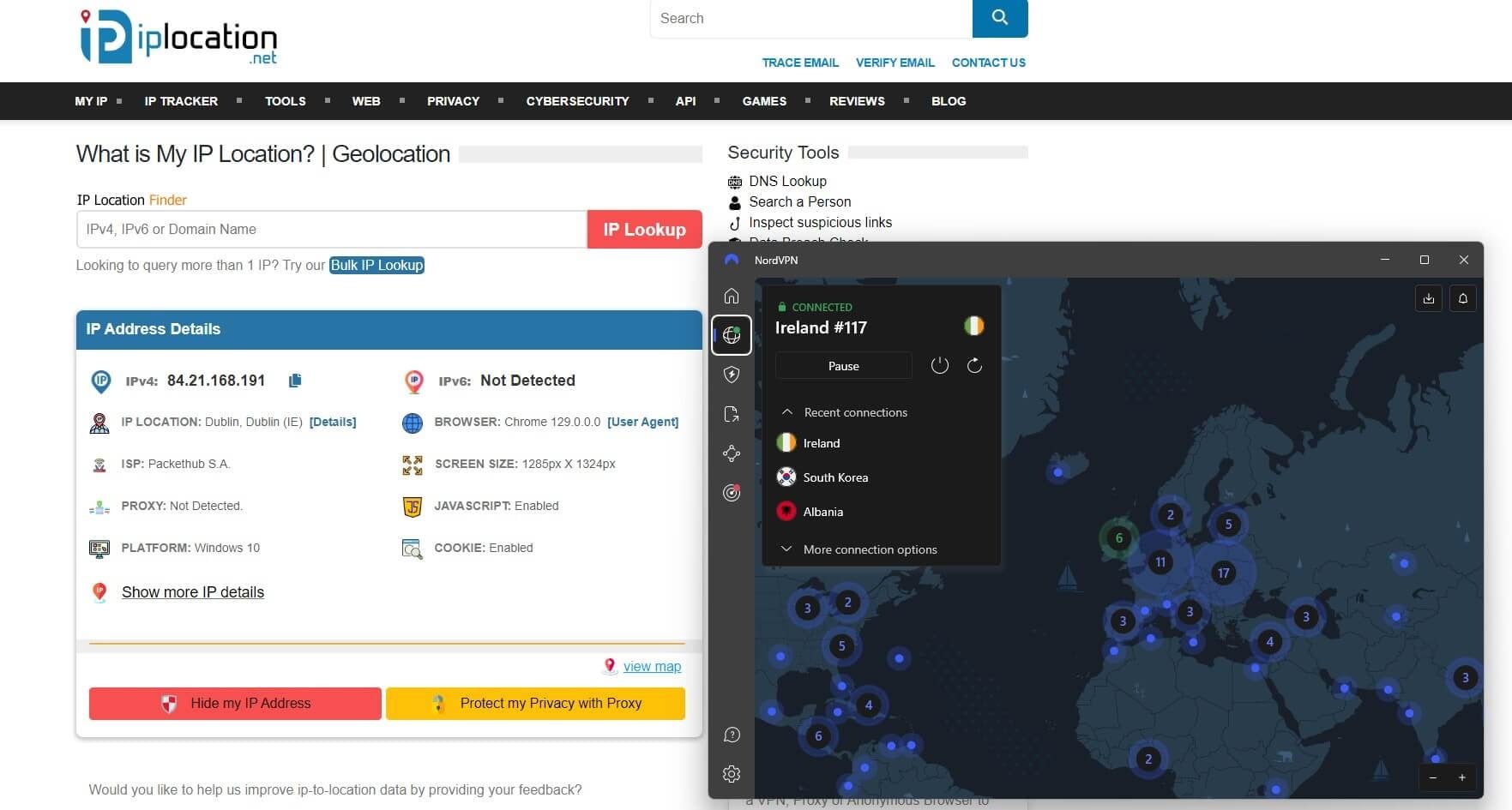Zoom out NordVPN map with minus button
Viewport: 1512px width, 810px height.
(1433, 777)
